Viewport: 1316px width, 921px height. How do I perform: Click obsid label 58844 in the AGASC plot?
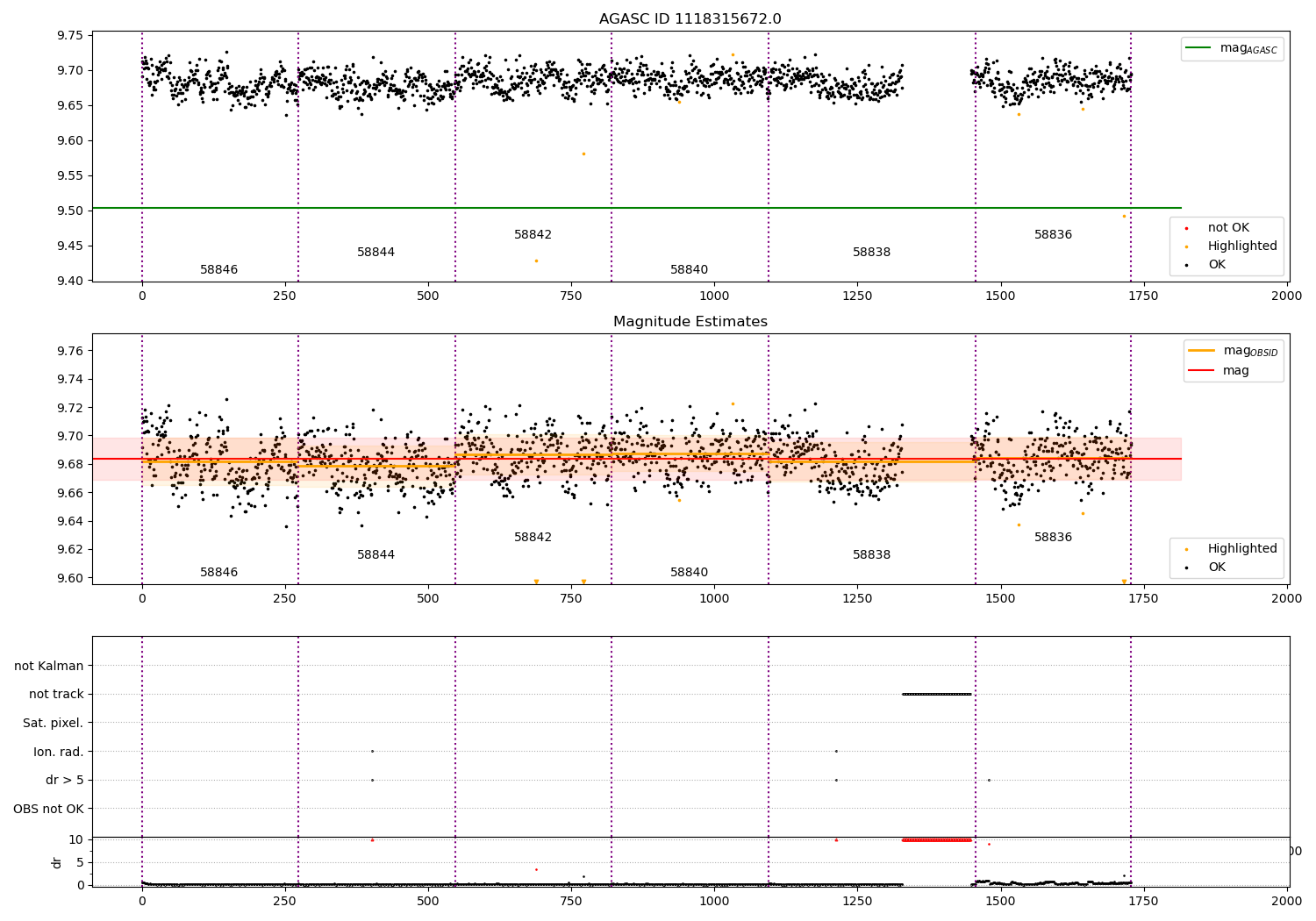point(376,253)
